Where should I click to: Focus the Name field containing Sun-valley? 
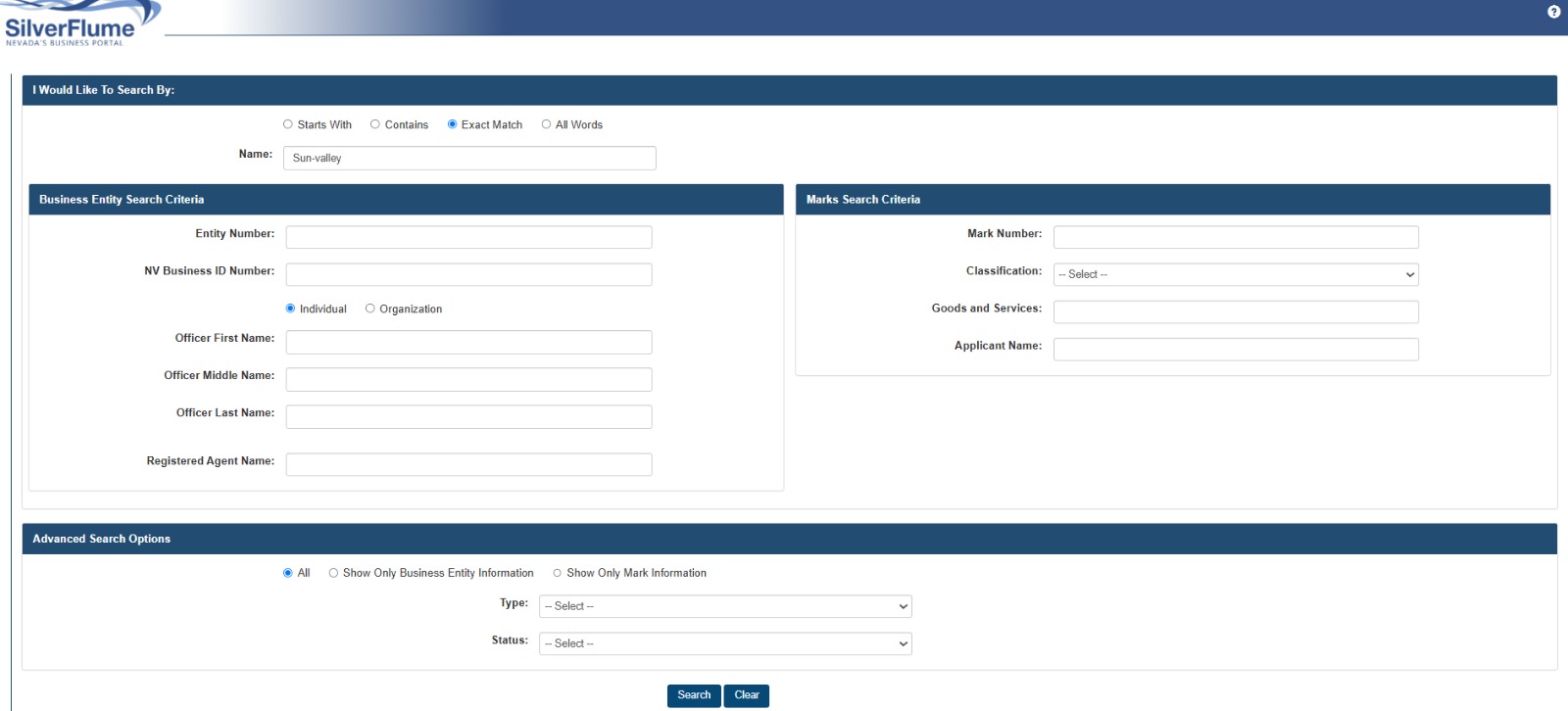[x=469, y=158]
